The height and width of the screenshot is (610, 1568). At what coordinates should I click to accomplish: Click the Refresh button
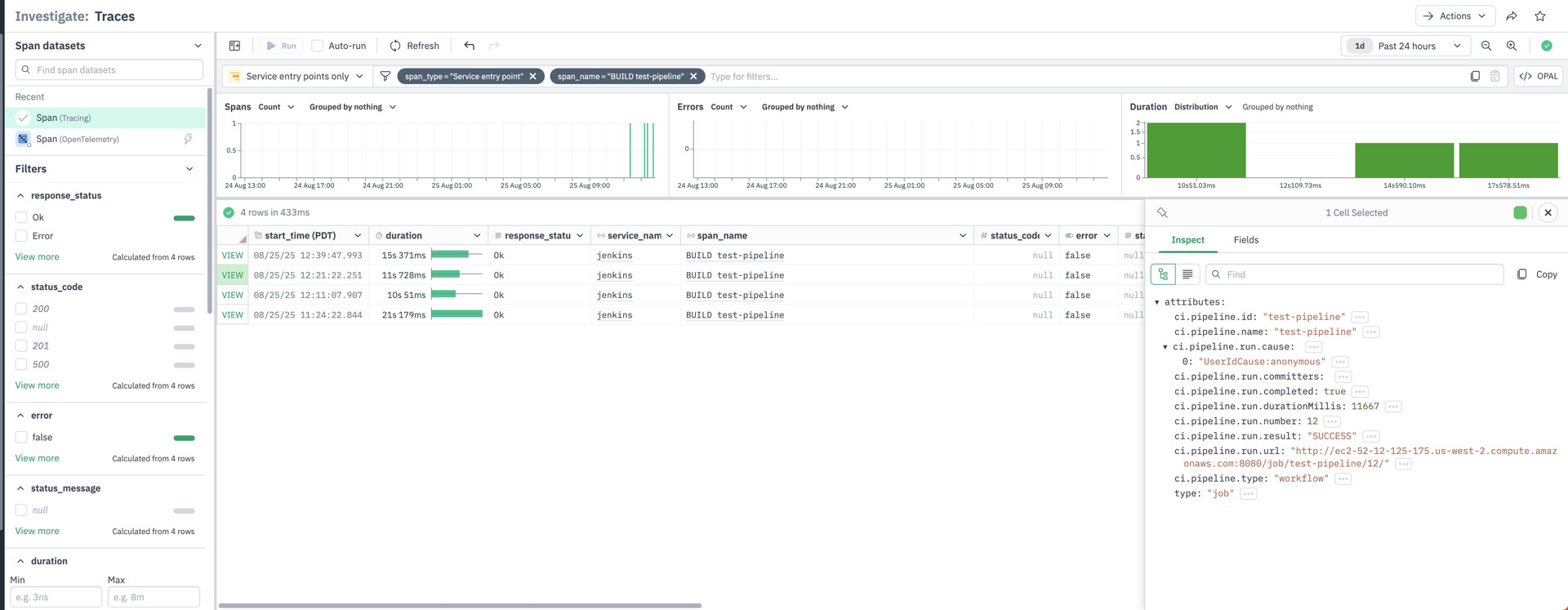(x=414, y=46)
